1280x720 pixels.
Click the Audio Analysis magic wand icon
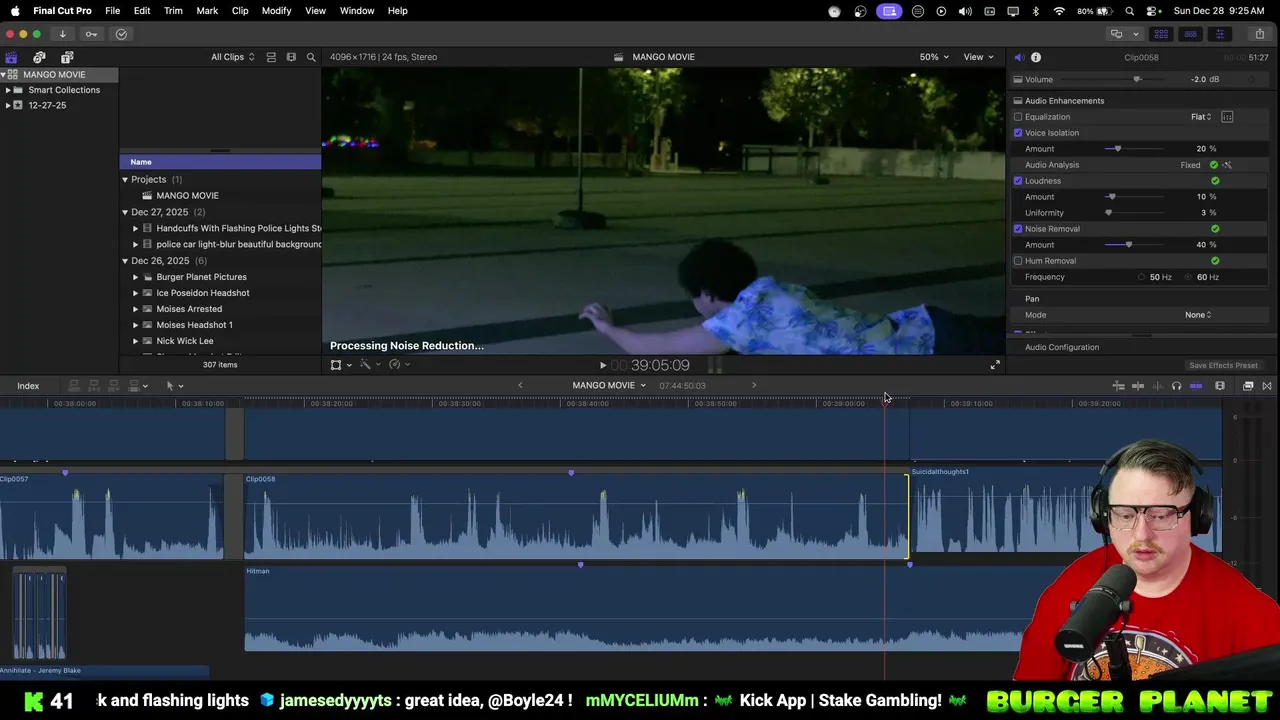coord(1227,165)
